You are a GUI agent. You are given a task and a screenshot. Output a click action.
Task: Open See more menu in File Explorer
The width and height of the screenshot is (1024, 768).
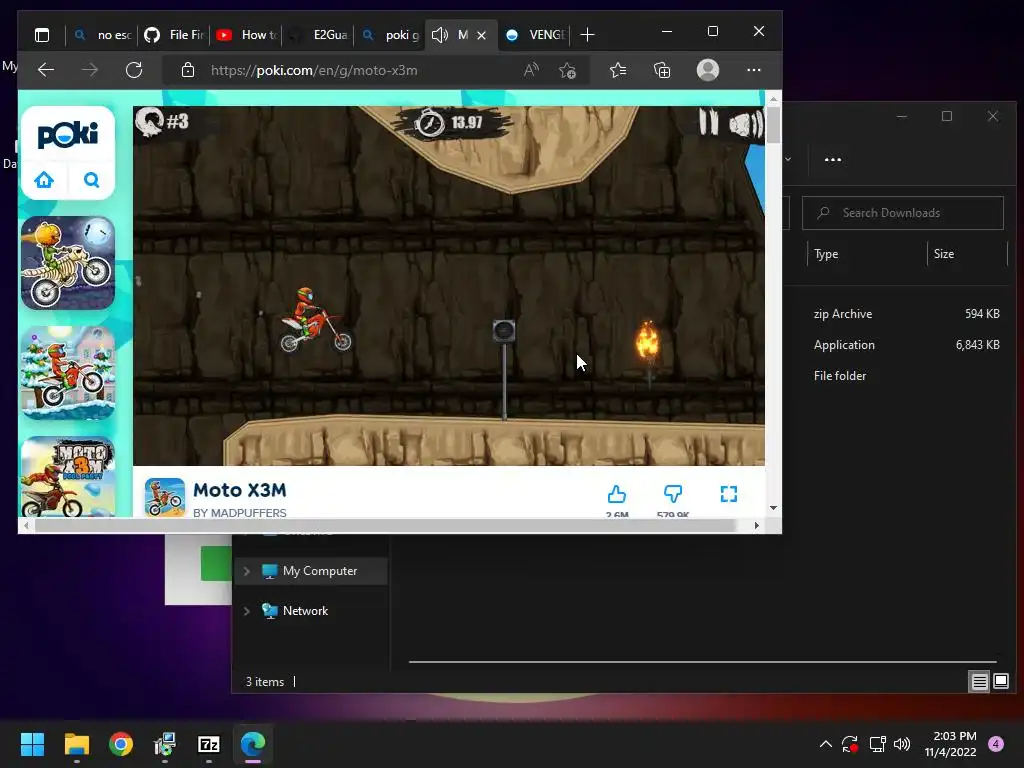point(833,159)
